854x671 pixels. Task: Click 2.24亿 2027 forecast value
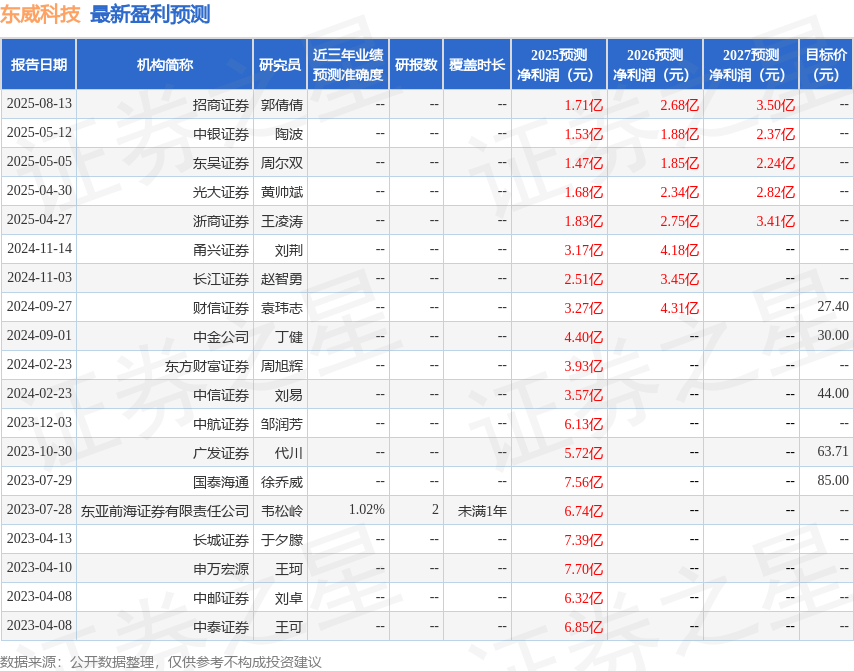tap(775, 162)
